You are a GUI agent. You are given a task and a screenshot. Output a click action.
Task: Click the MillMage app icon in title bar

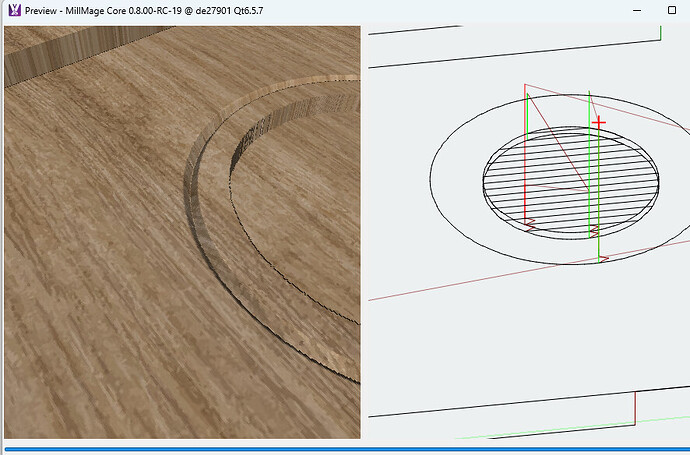pos(13,9)
